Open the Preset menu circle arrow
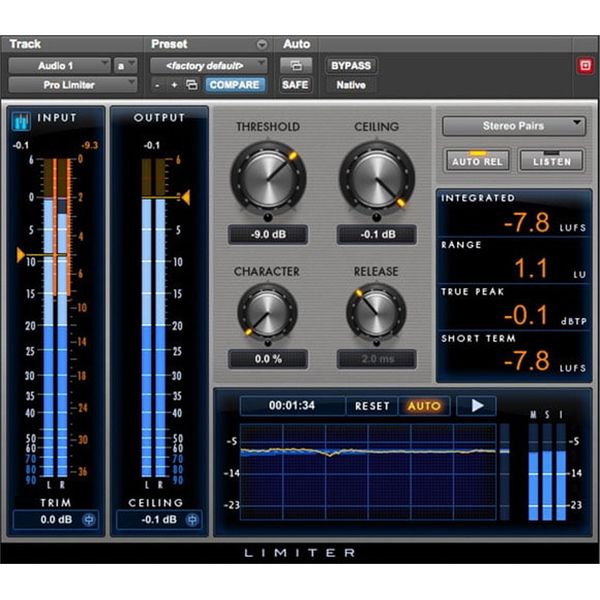 (x=262, y=44)
